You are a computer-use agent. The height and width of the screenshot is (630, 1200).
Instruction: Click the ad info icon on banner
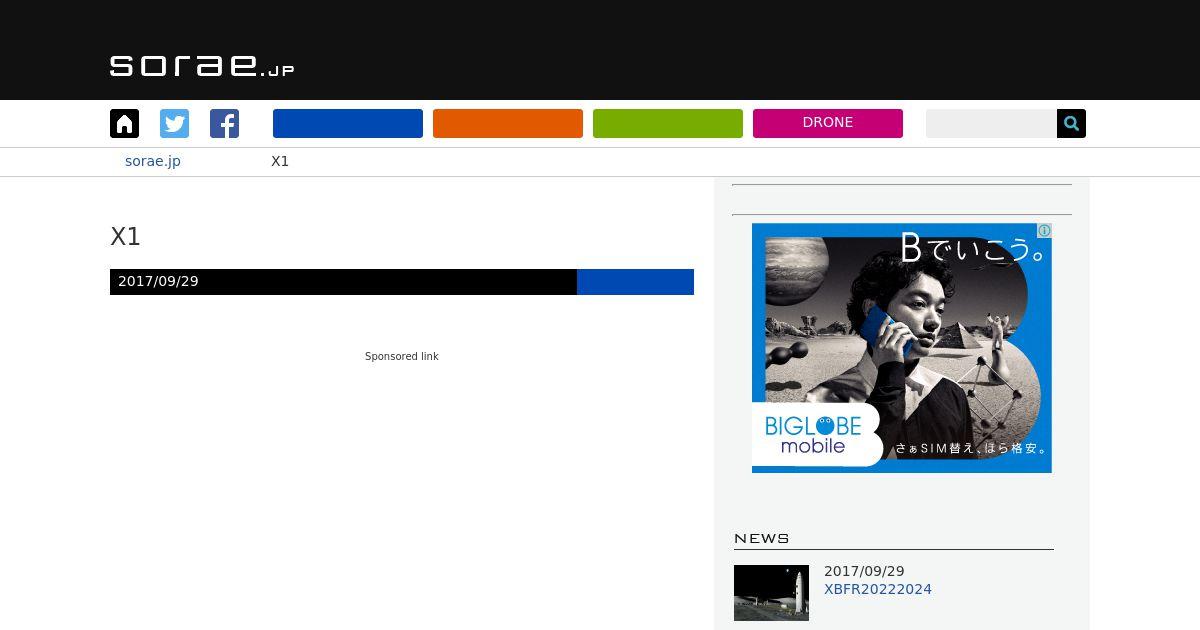tap(1044, 231)
